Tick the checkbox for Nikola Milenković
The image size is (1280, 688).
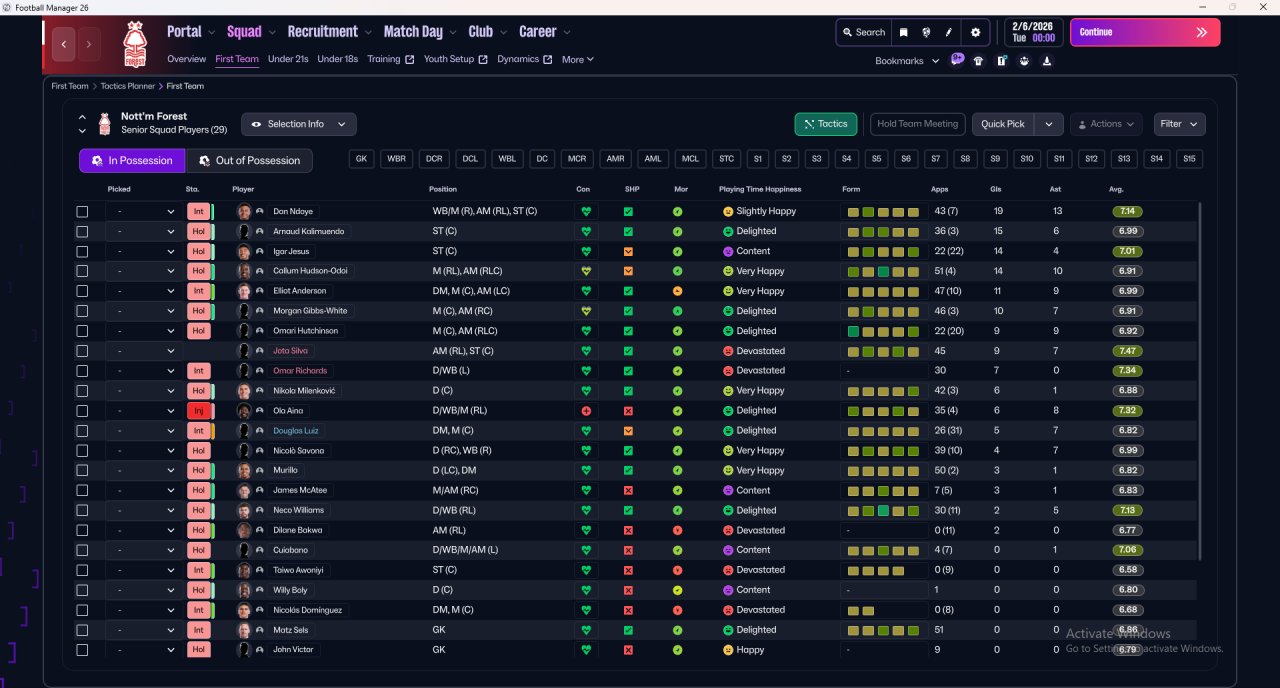click(82, 391)
